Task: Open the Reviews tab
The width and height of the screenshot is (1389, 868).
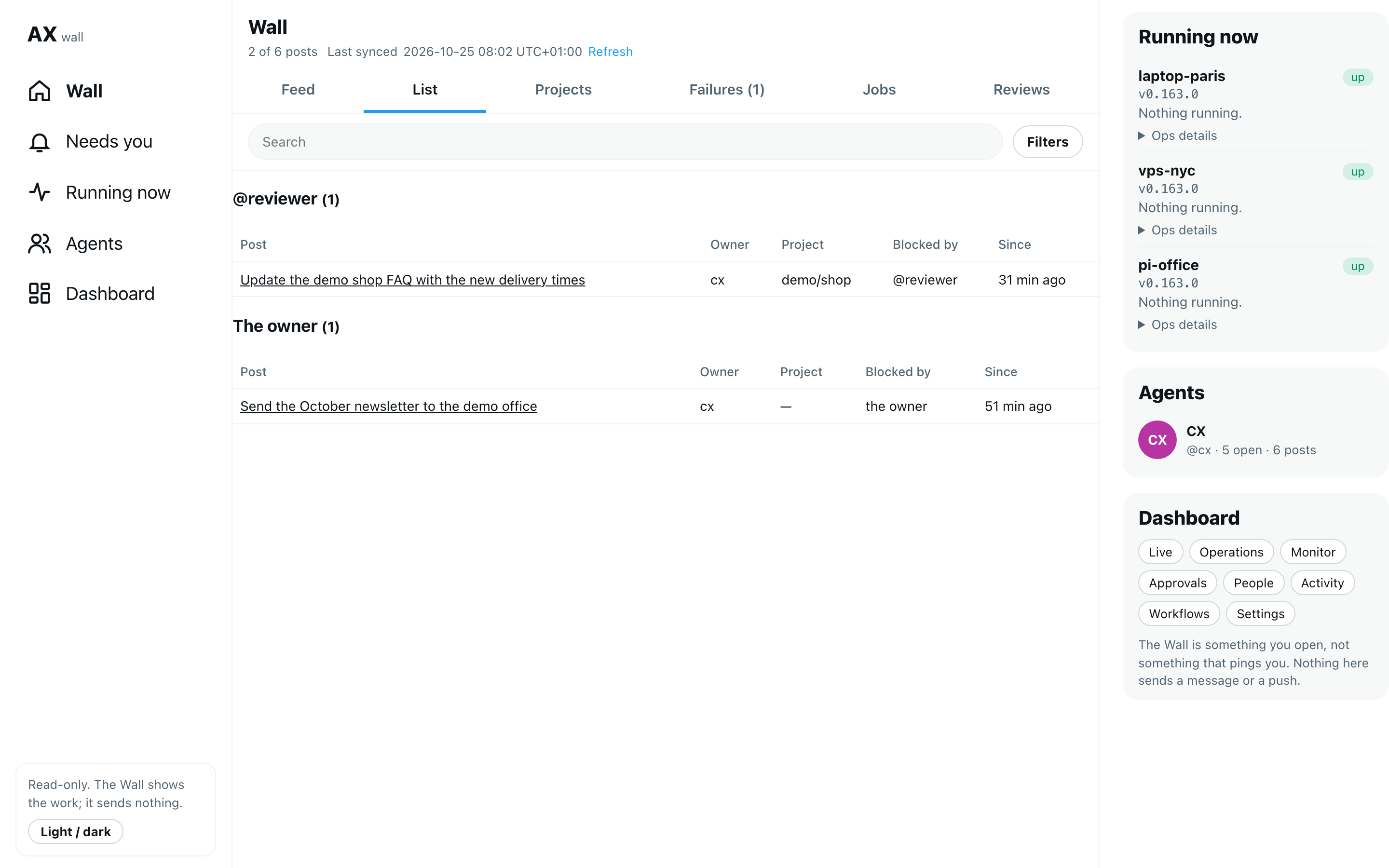Action: click(1021, 90)
